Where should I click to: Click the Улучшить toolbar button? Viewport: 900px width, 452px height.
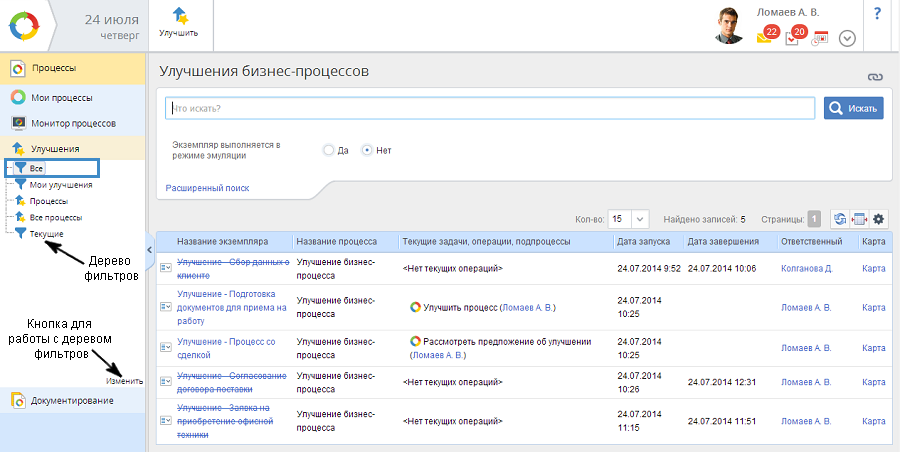pyautogui.click(x=178, y=22)
